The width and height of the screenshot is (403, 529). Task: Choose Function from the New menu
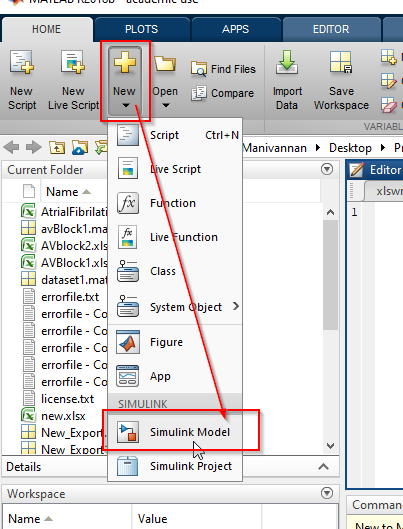(175, 203)
